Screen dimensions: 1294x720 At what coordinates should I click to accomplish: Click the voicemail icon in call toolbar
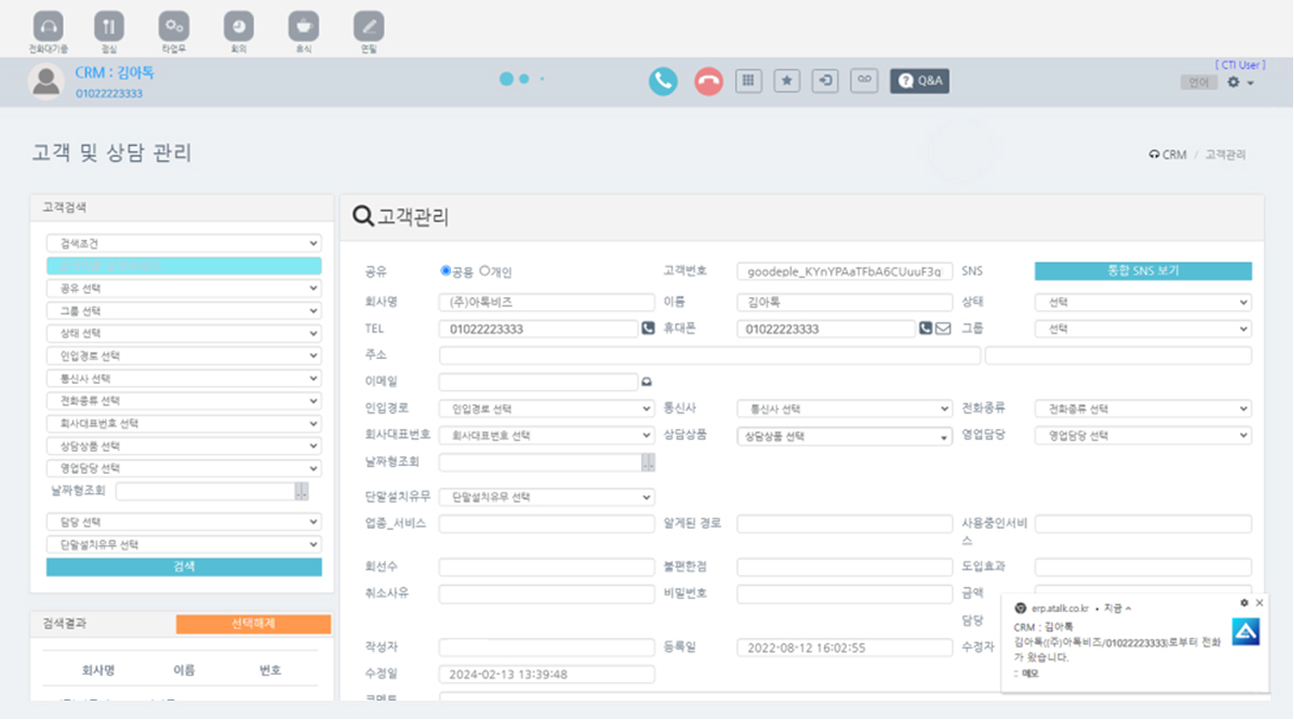click(864, 80)
